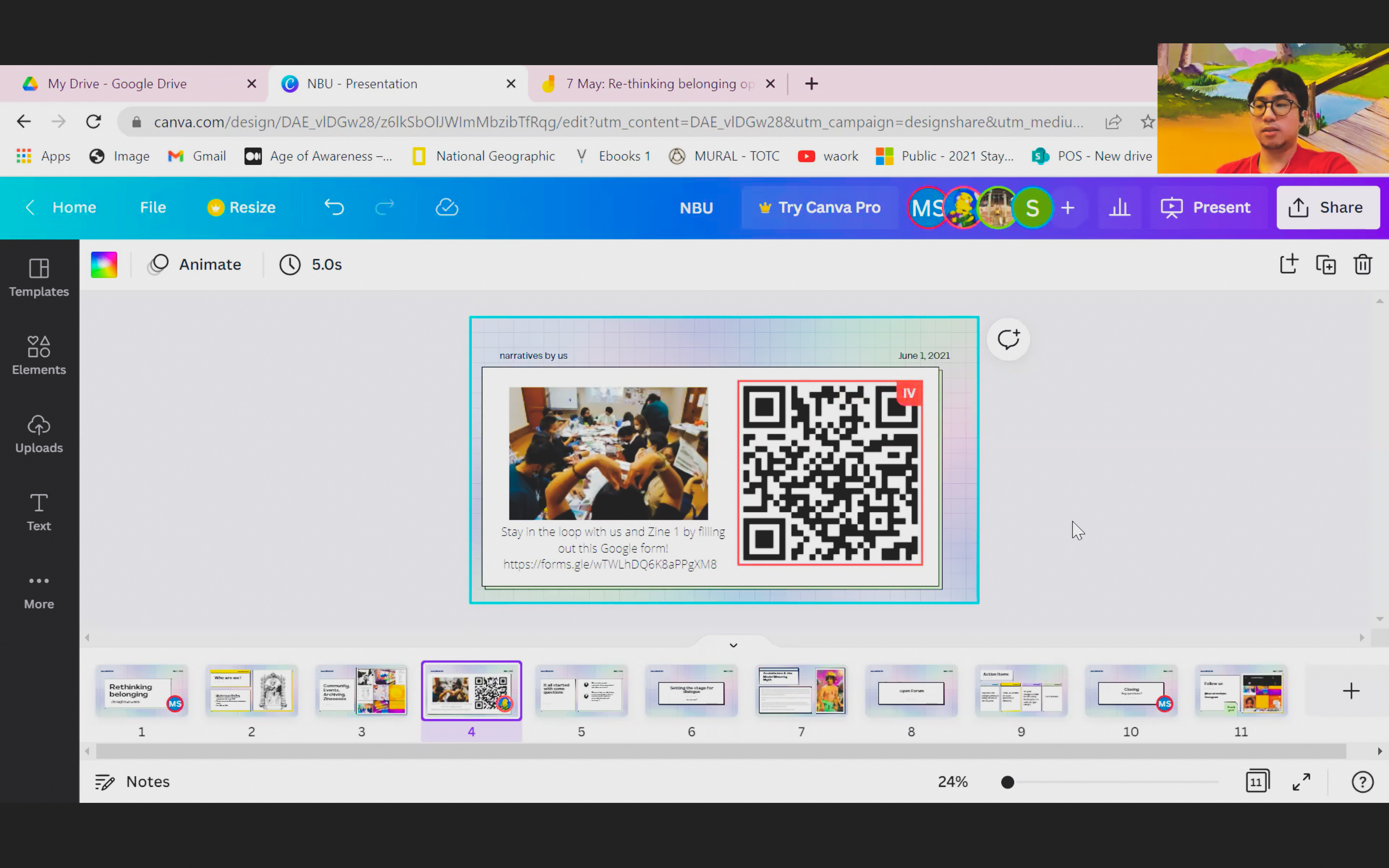
Task: Click the 'narratives by us' text
Action: click(533, 355)
